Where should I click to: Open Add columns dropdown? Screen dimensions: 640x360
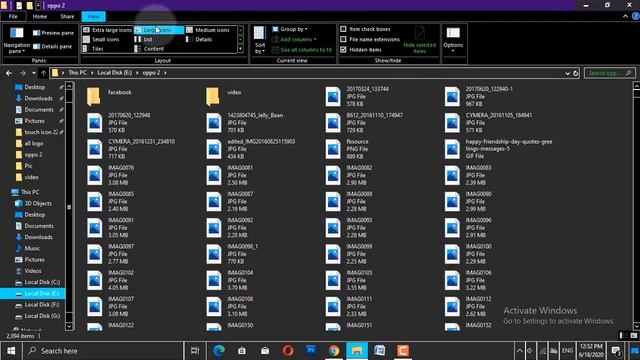tap(294, 39)
